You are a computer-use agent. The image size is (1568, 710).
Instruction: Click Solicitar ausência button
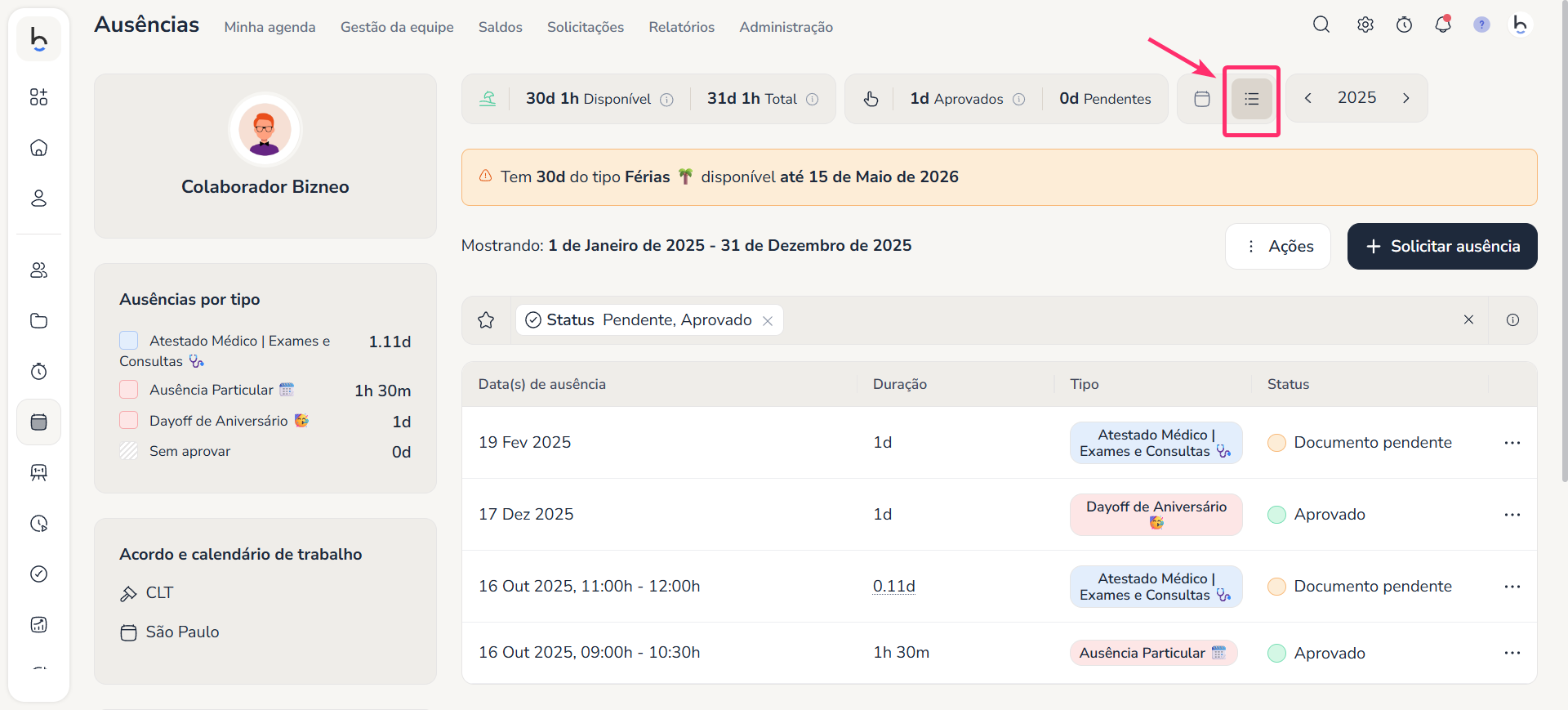1442,246
